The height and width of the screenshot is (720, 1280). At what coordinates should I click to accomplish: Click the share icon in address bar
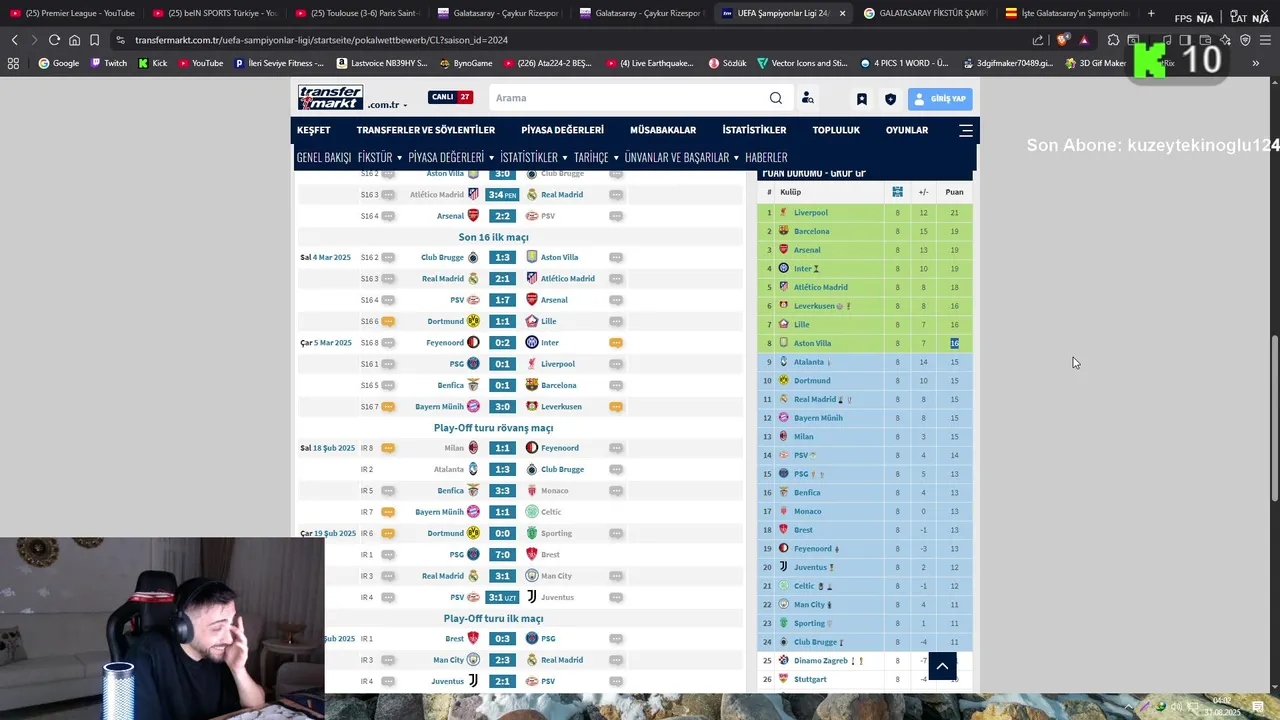point(1038,40)
